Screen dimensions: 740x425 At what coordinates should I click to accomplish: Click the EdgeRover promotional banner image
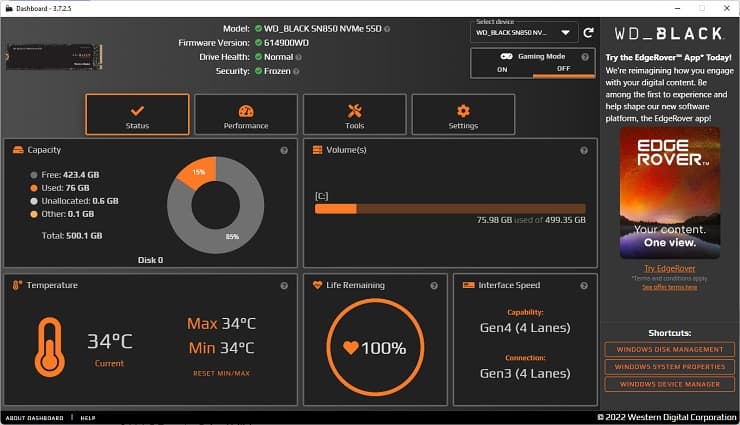(x=670, y=192)
